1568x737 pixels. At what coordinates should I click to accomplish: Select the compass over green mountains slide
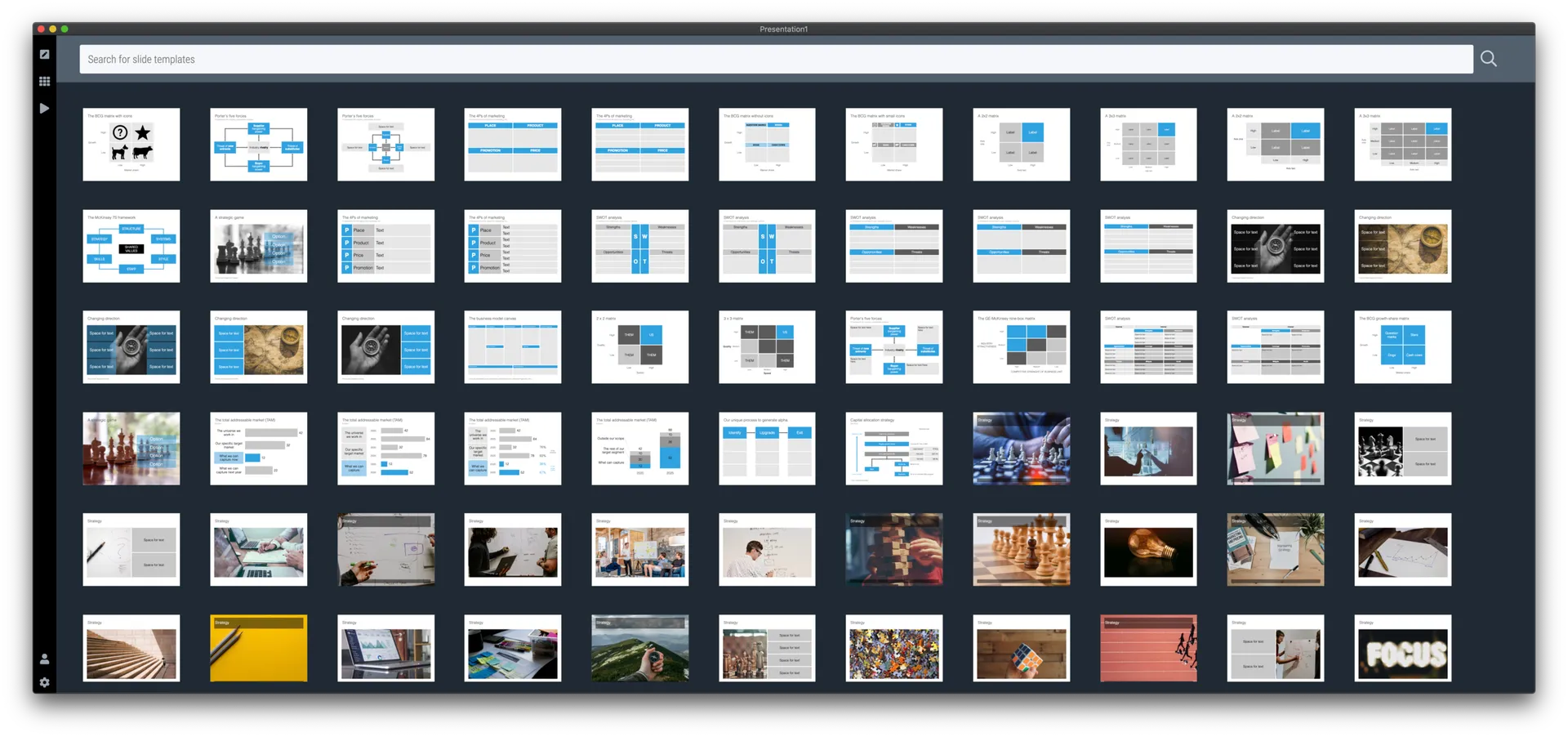point(640,648)
